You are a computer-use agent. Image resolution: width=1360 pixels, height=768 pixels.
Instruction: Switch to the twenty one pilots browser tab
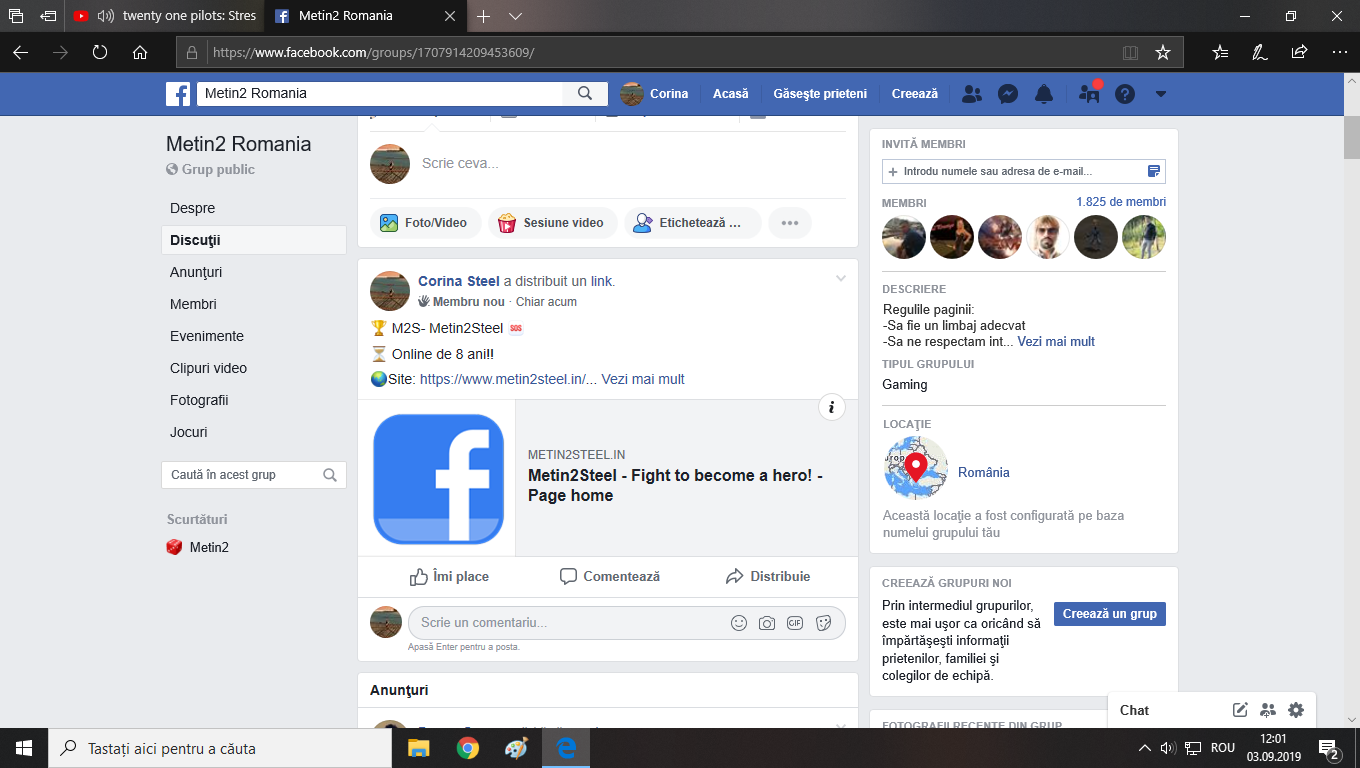click(x=166, y=16)
